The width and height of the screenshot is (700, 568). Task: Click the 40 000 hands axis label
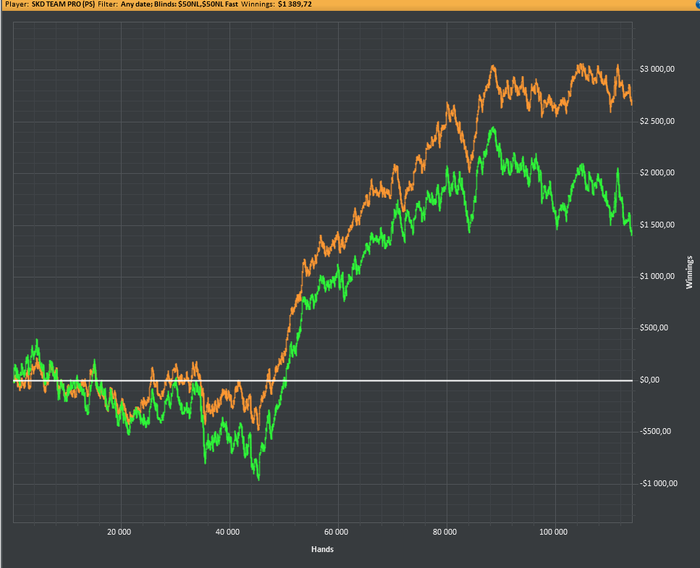tap(228, 532)
